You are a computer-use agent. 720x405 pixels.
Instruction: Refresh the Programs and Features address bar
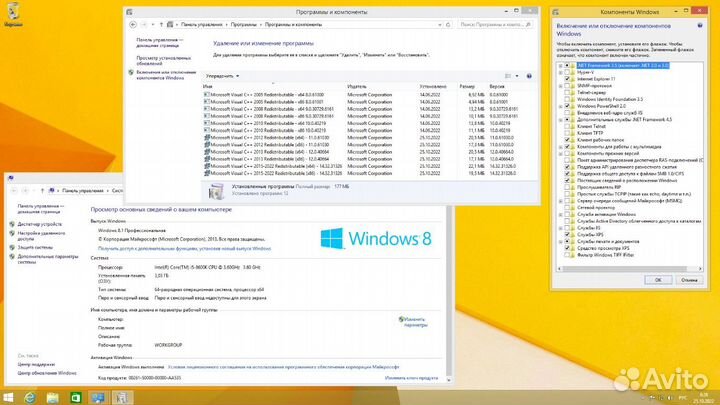pyautogui.click(x=448, y=25)
